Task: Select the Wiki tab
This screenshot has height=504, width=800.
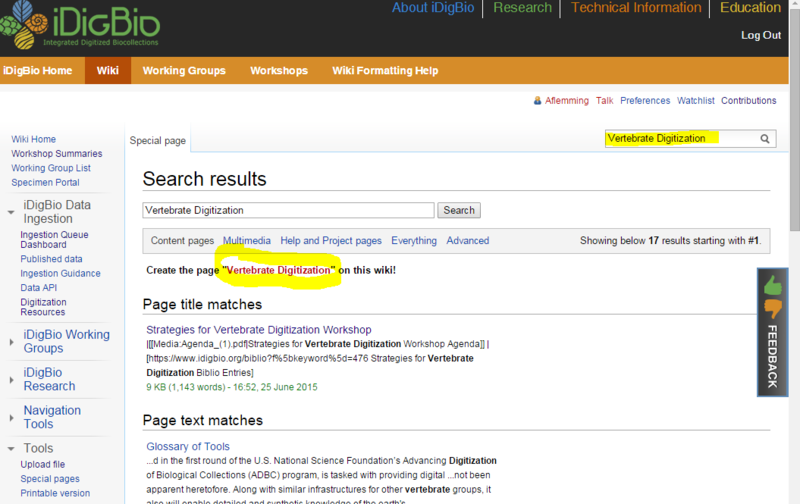Action: [108, 70]
